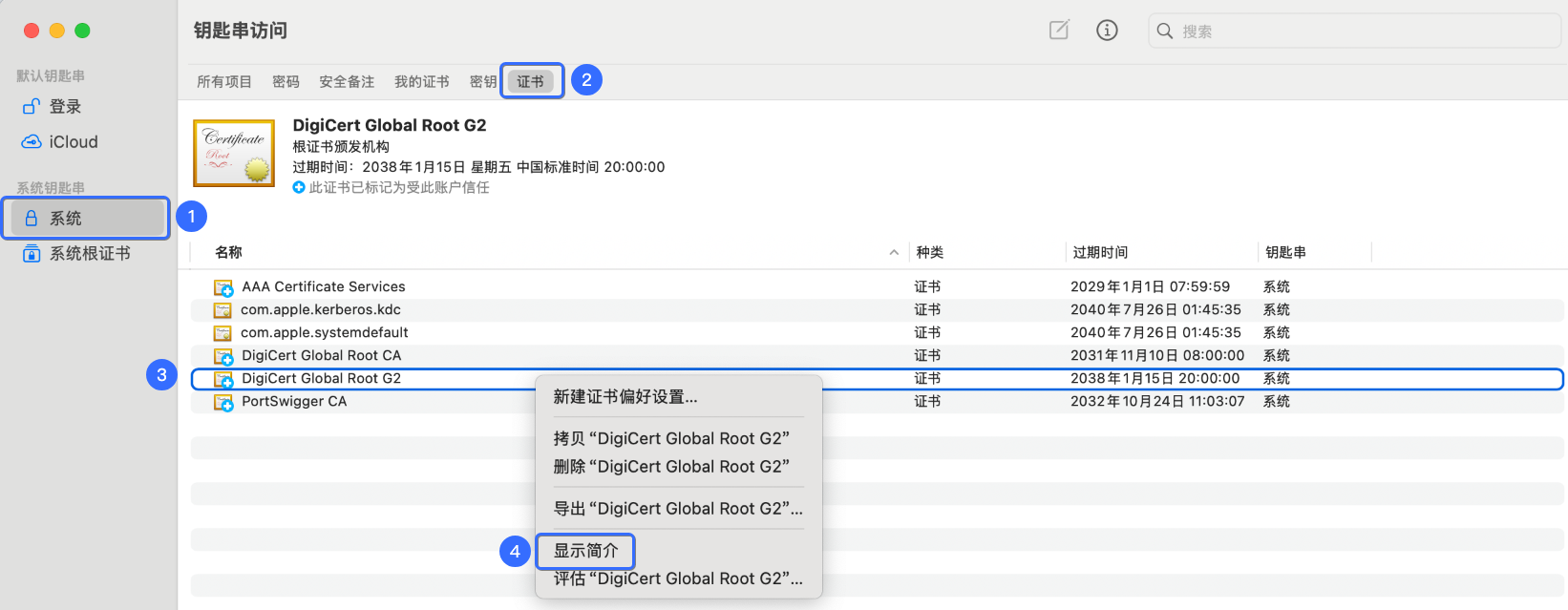Screen dimensions: 1568x610
Task: Click the PortSwigger CA certificate icon
Action: point(223,402)
